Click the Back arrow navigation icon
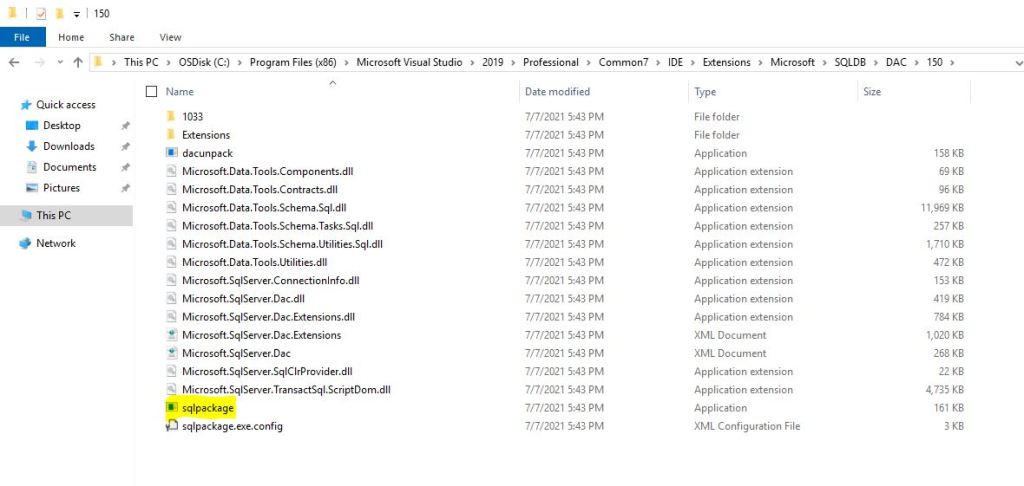The height and width of the screenshot is (486, 1024). click(x=14, y=62)
